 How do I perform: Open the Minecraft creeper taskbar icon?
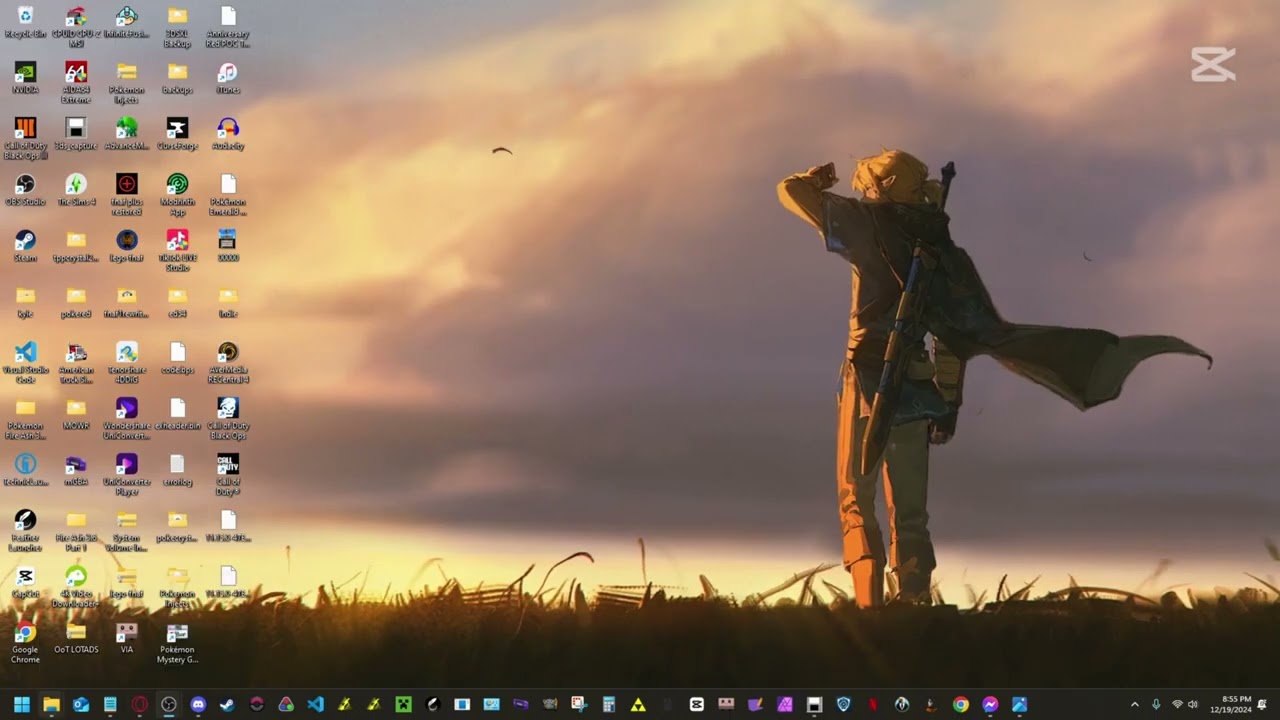pos(403,704)
